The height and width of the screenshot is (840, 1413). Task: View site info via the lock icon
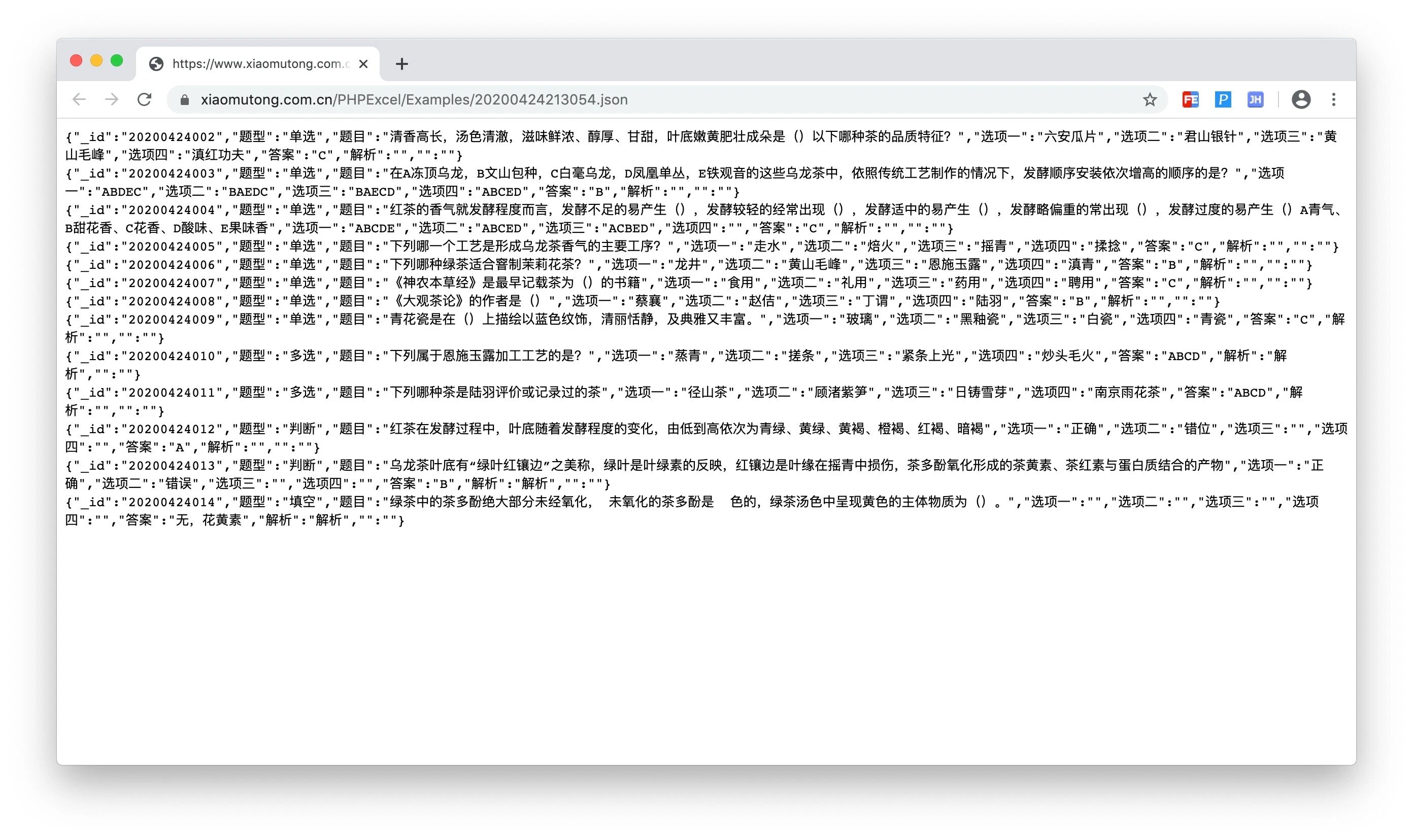point(184,100)
